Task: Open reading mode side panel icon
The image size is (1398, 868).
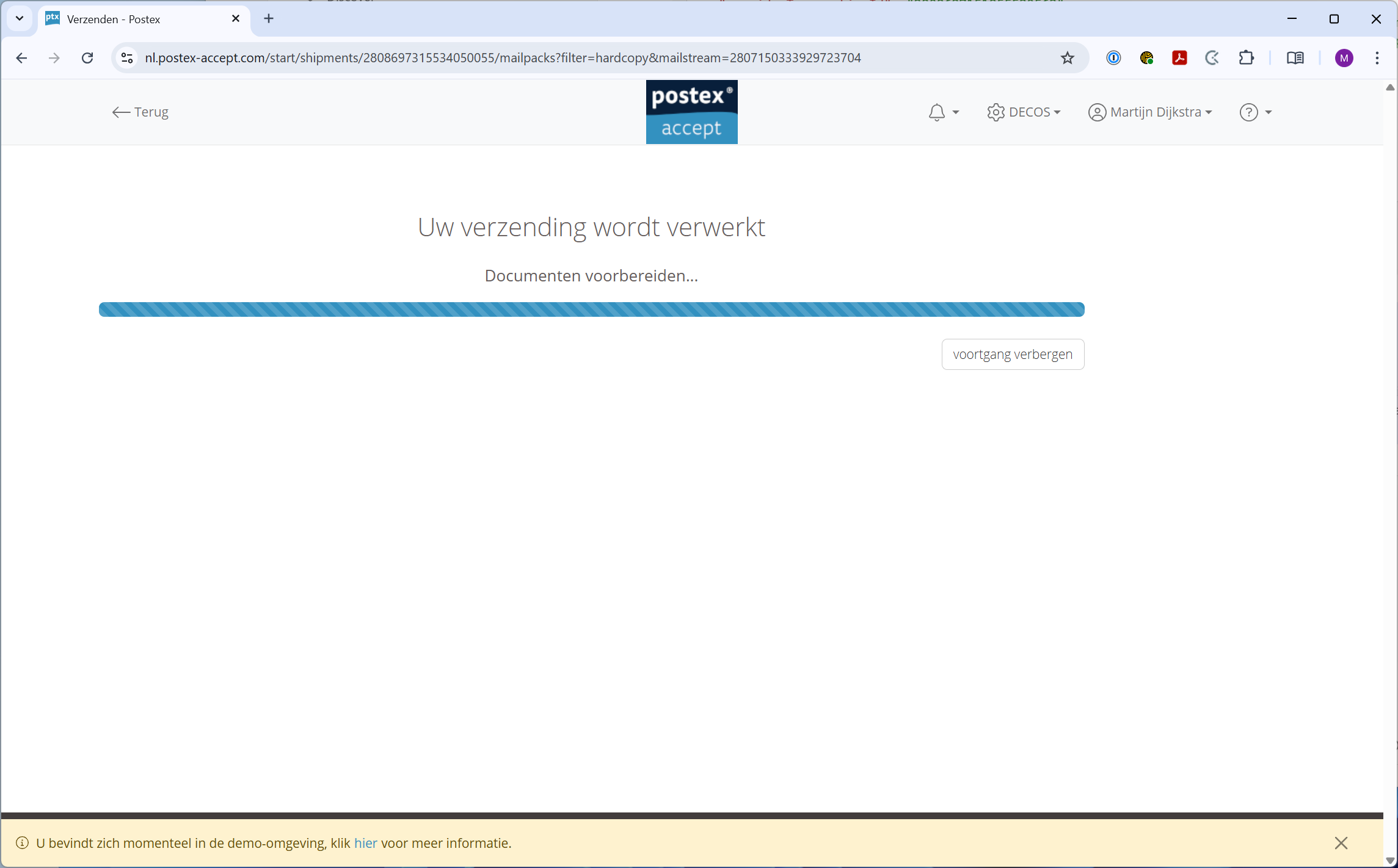Action: 1295,58
